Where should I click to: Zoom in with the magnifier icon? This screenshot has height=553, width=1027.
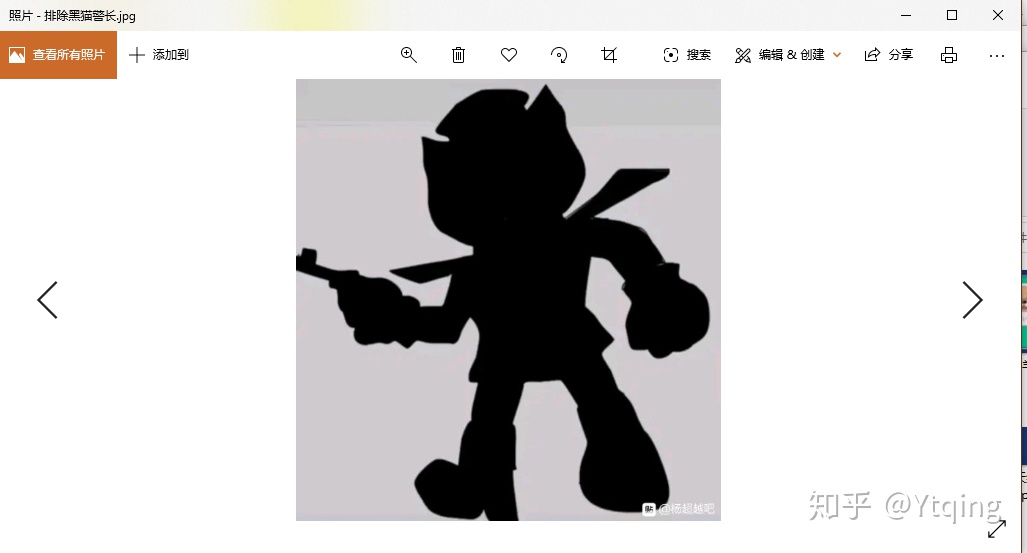pyautogui.click(x=409, y=55)
